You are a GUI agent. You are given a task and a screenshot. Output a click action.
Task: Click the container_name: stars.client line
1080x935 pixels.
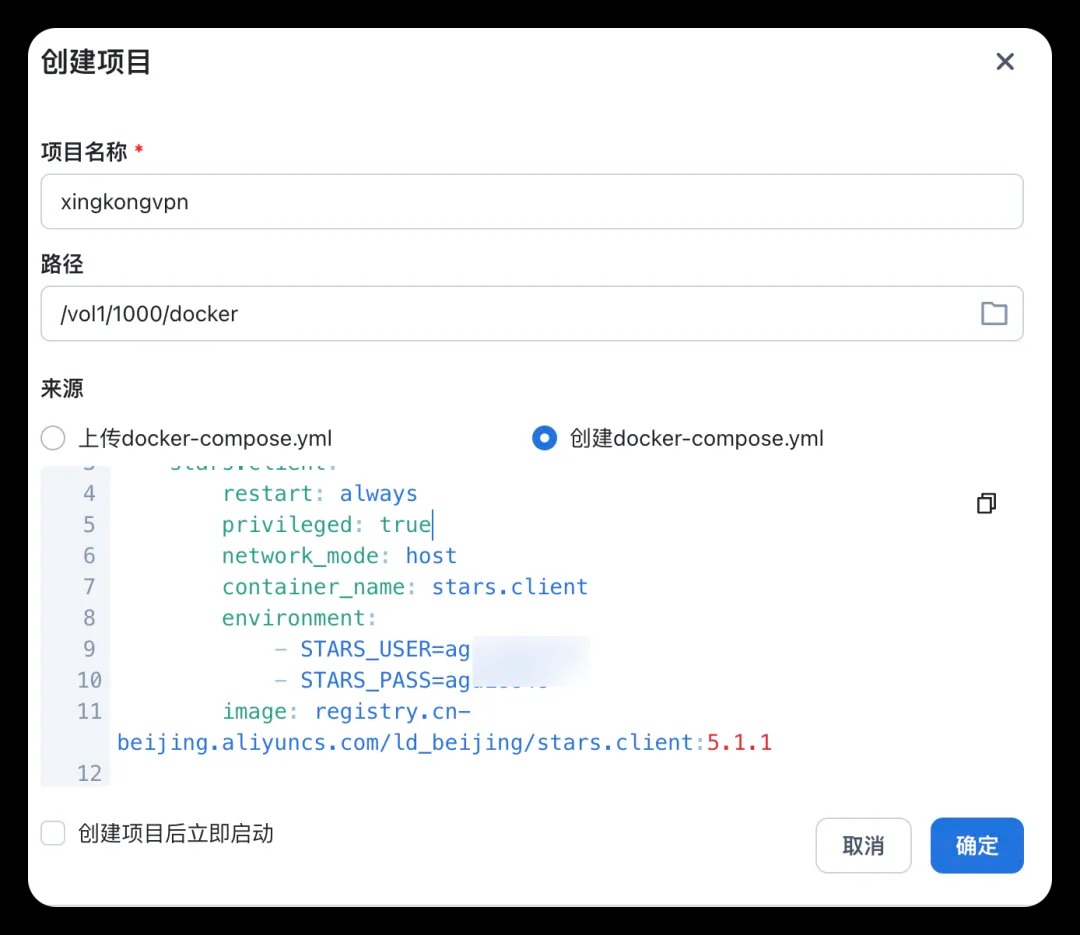(404, 587)
